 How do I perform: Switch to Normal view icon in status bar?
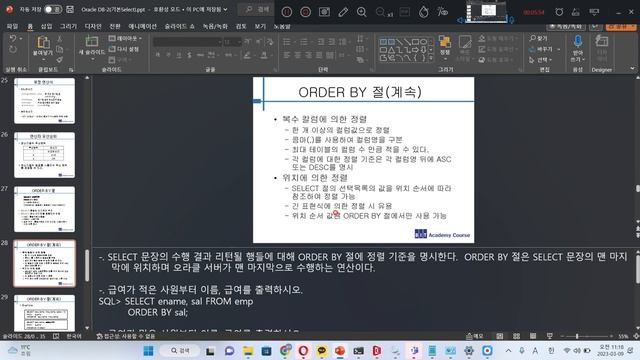(500, 336)
